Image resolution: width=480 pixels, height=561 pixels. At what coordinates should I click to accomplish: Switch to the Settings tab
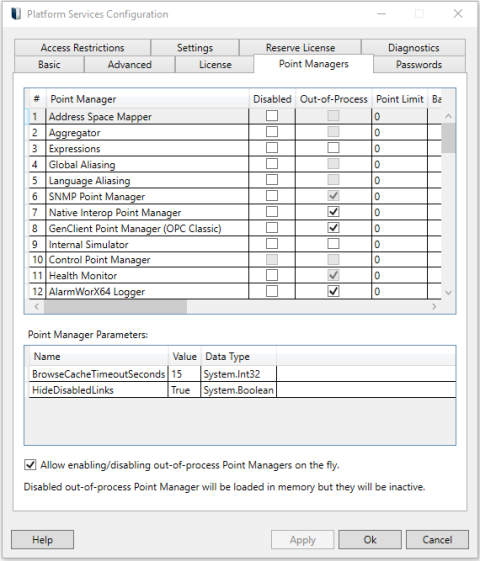coord(195,48)
